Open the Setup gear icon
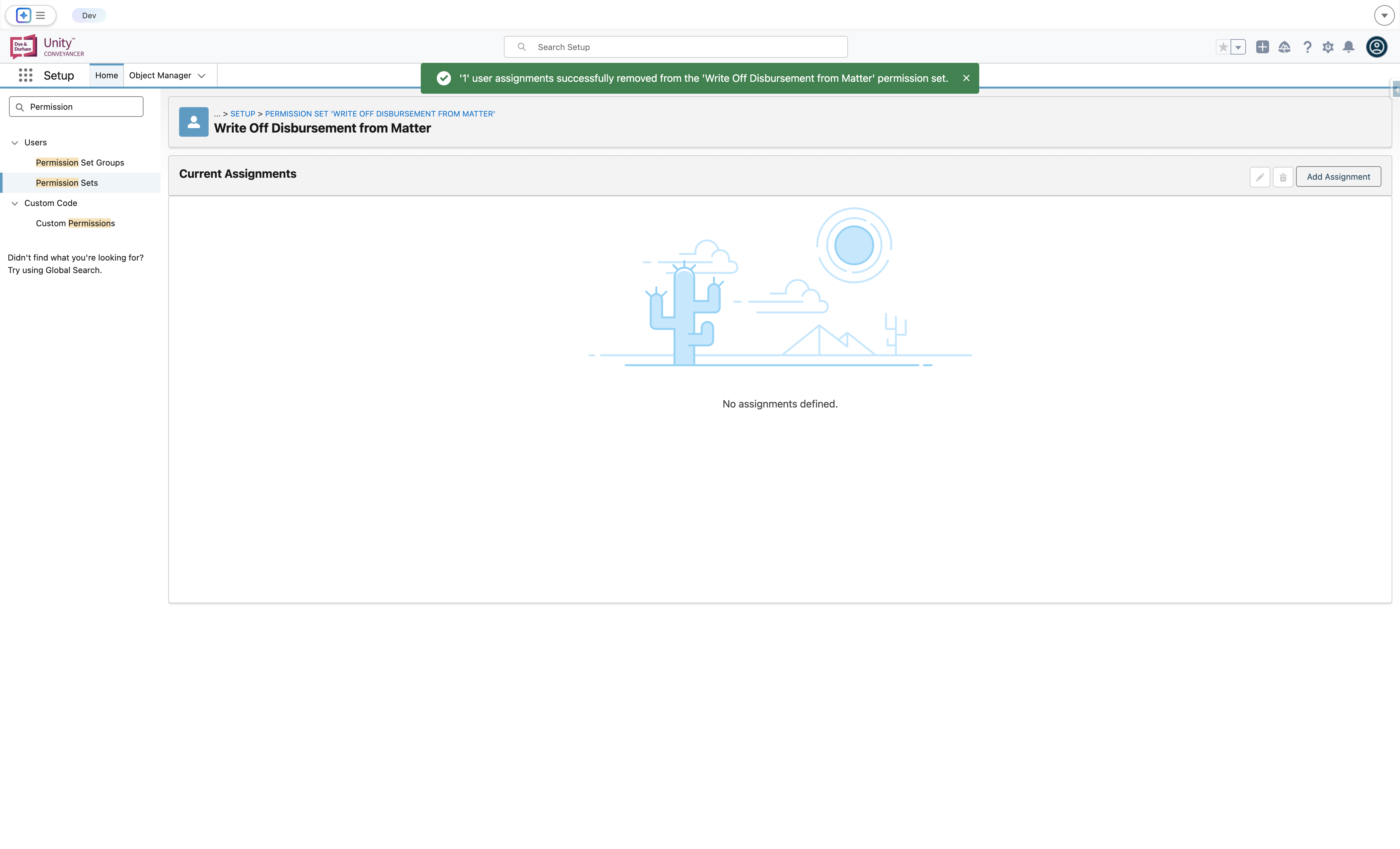1400x849 pixels. (x=1328, y=47)
